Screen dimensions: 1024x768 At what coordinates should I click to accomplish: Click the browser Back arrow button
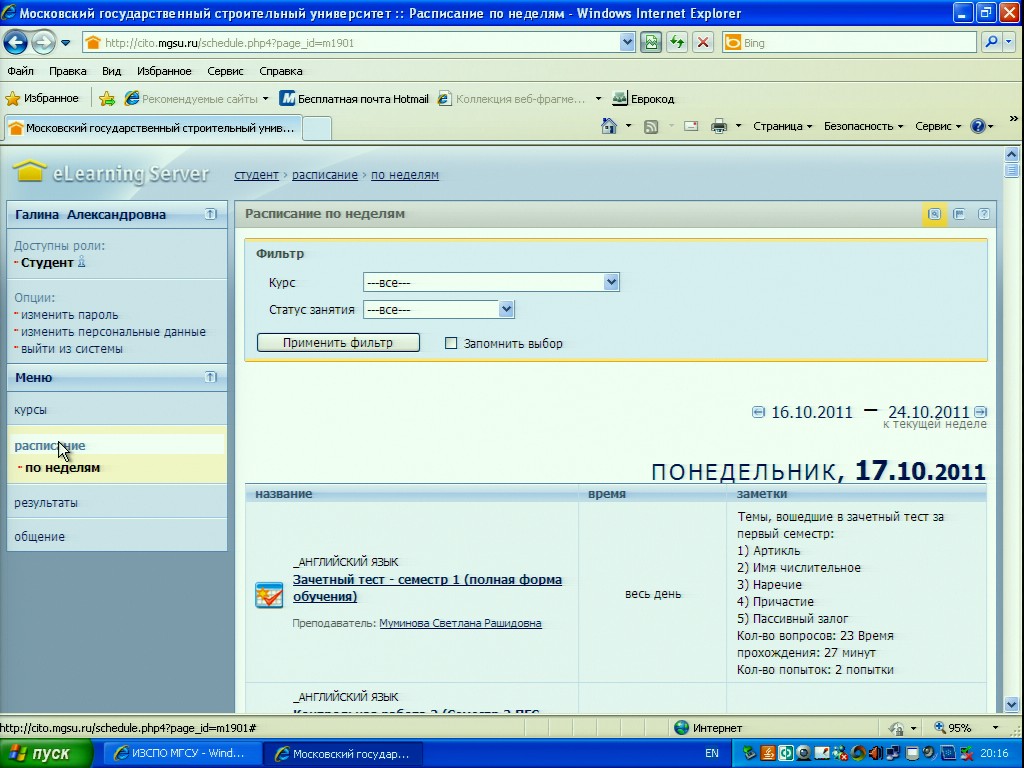[16, 43]
